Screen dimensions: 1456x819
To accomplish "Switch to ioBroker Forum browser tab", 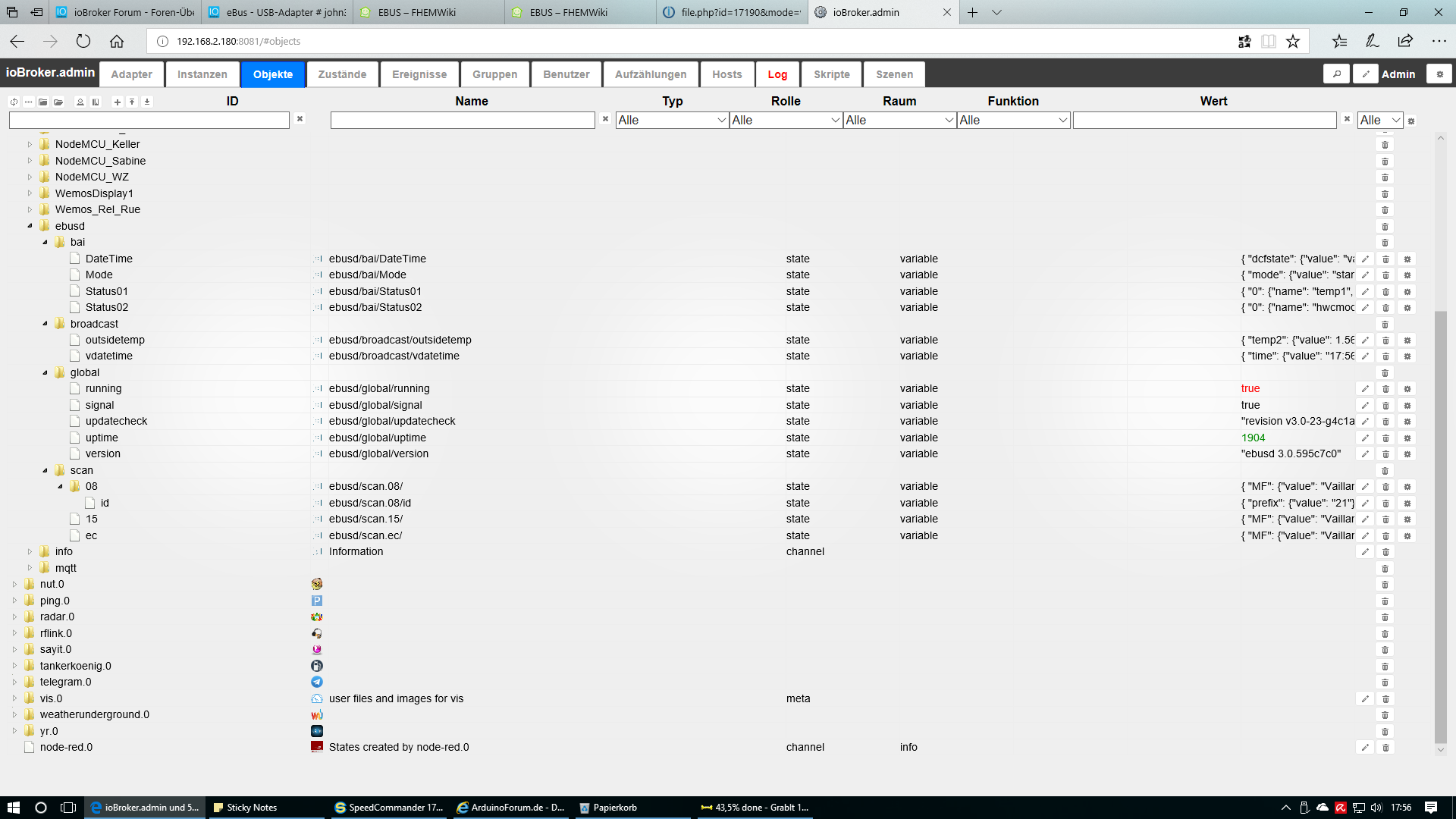I will point(125,12).
